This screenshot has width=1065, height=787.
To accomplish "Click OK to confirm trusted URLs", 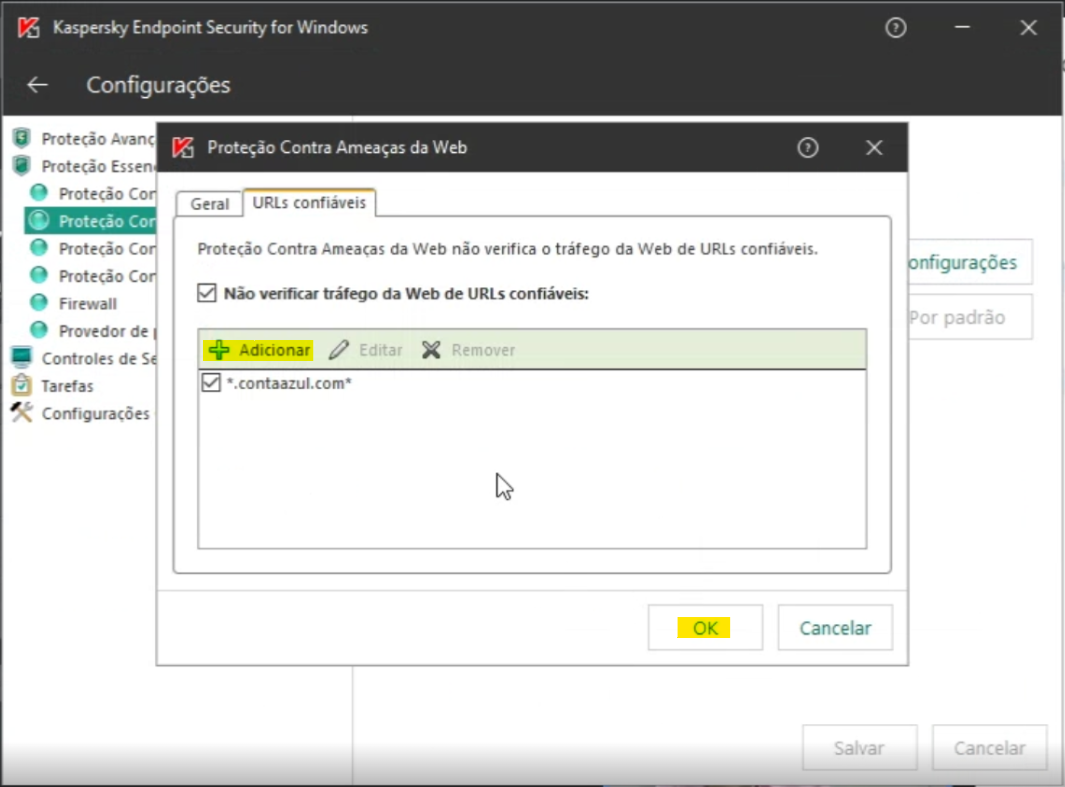I will tap(705, 627).
